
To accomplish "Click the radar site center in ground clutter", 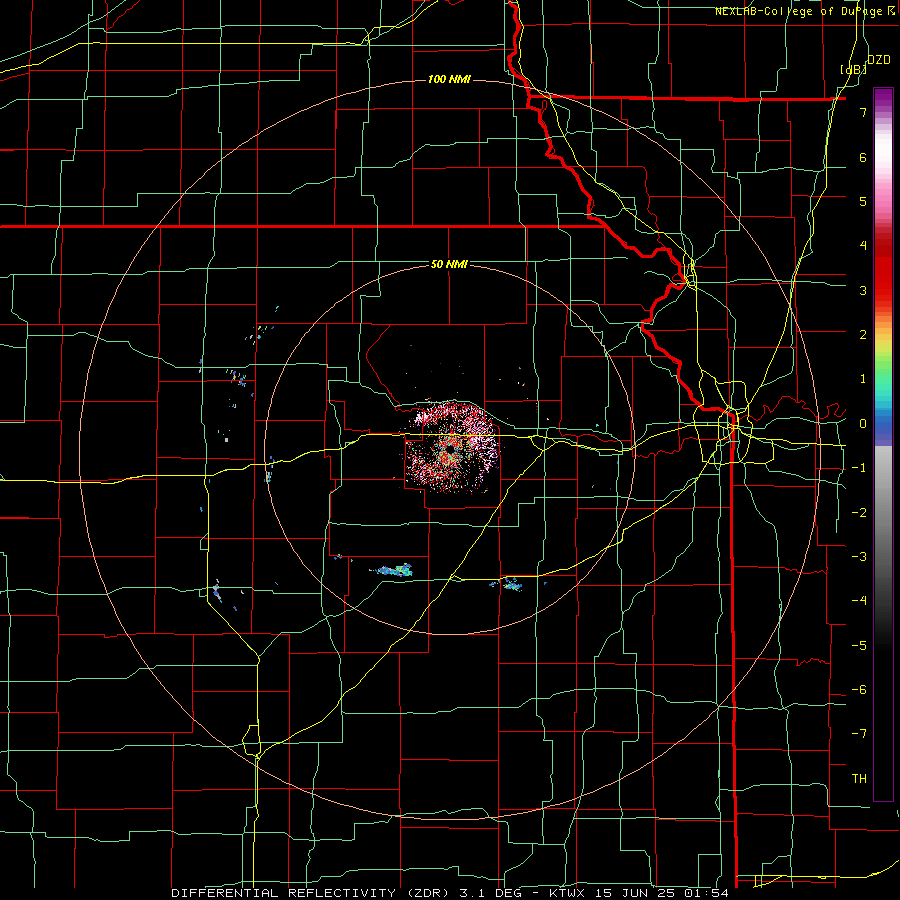I will (x=451, y=448).
